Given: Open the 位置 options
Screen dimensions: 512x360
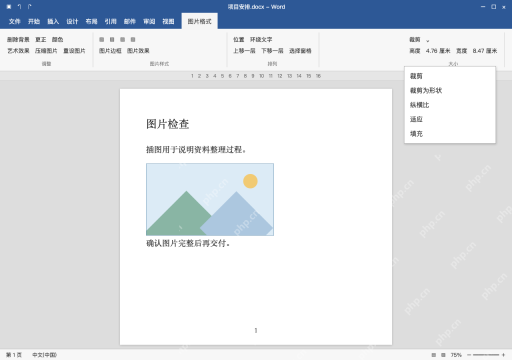Looking at the screenshot, I should pos(239,40).
